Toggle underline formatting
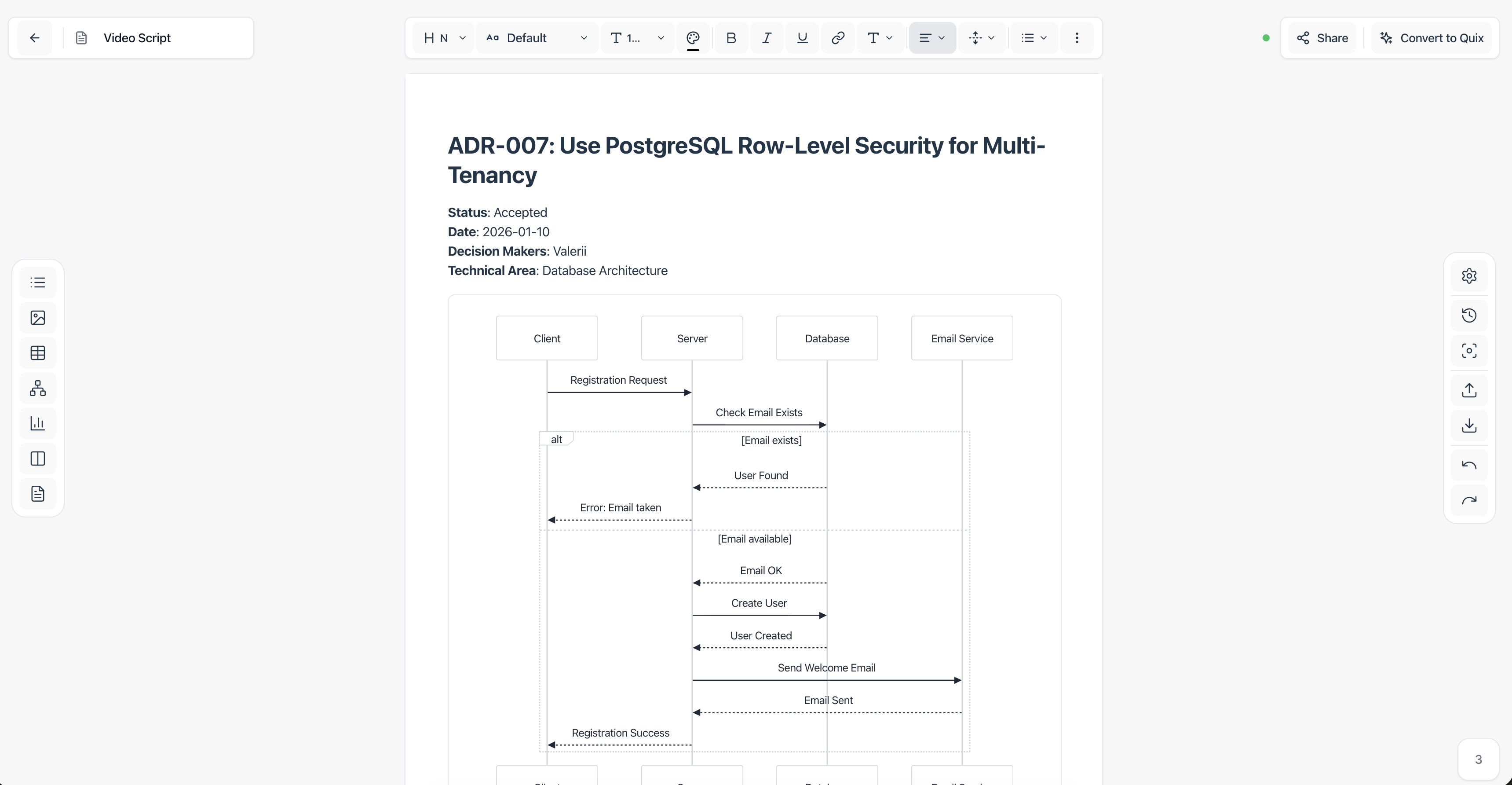 (802, 38)
